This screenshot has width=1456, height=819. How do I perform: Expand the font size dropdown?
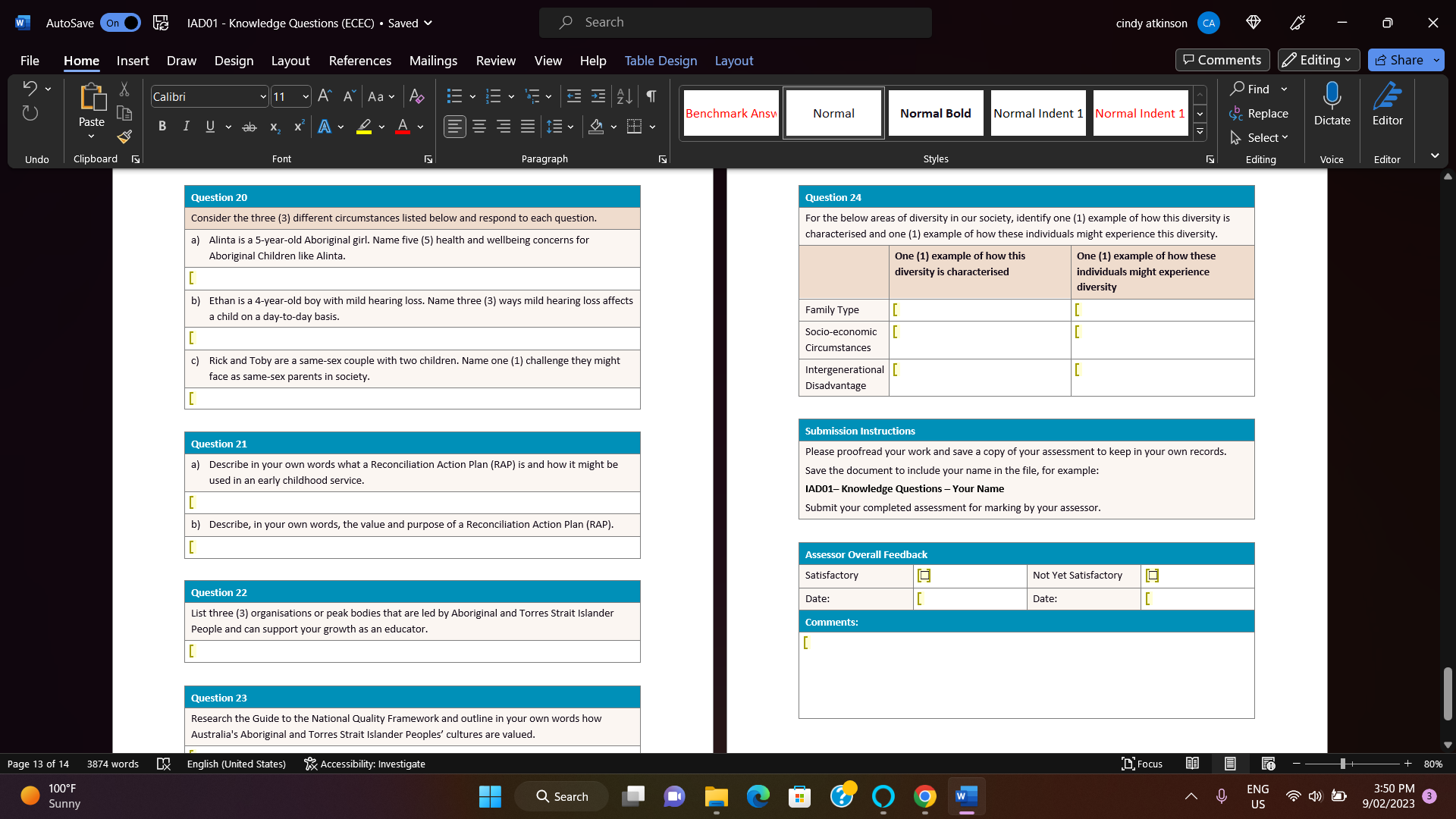click(x=306, y=96)
